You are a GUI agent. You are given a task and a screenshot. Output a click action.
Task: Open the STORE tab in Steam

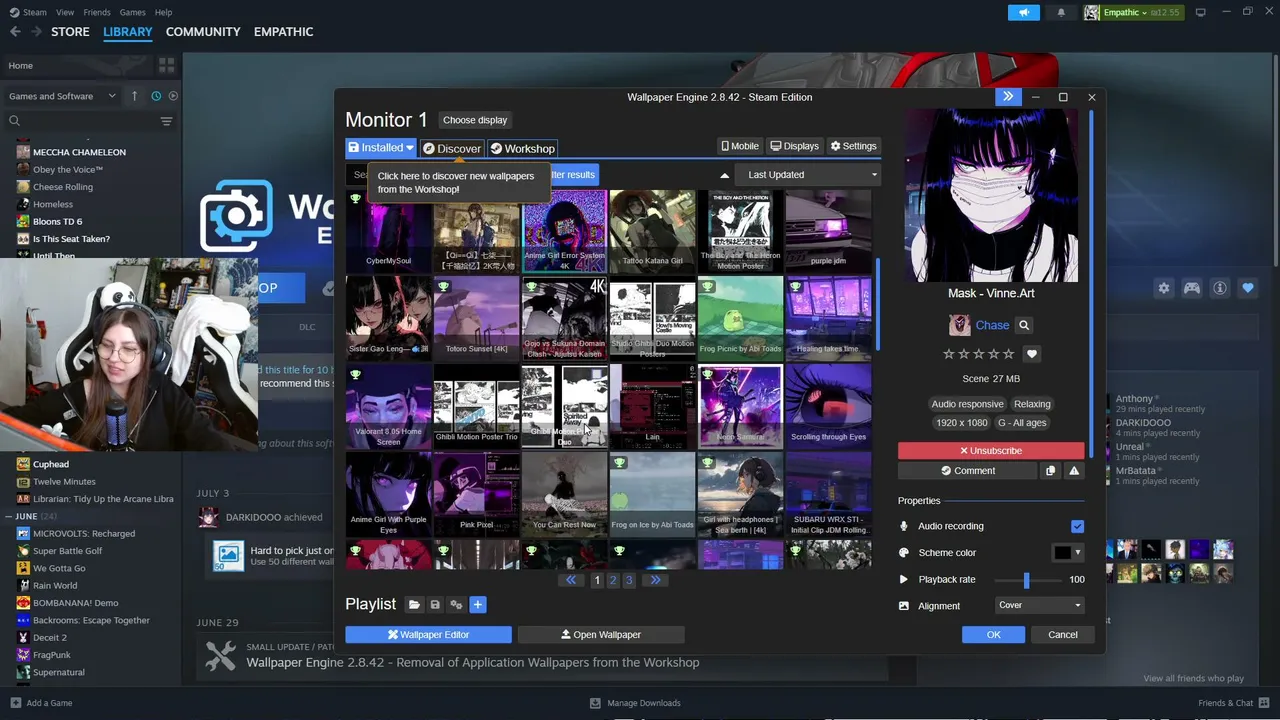click(x=70, y=32)
